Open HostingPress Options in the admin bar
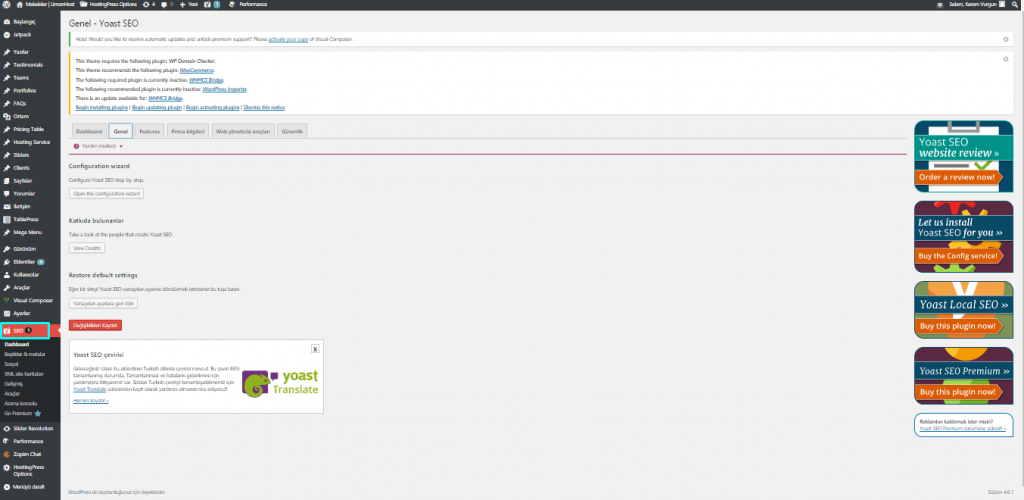1024x500 pixels. click(108, 4)
